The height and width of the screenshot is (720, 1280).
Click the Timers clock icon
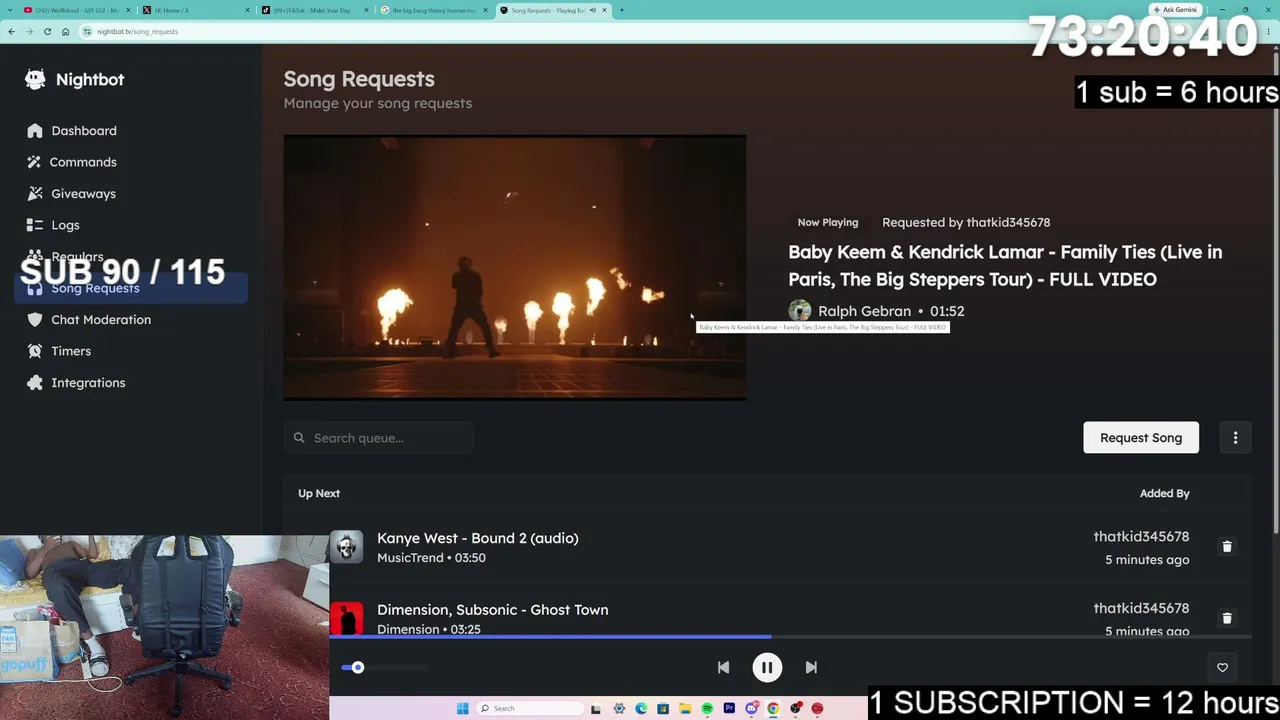point(35,351)
